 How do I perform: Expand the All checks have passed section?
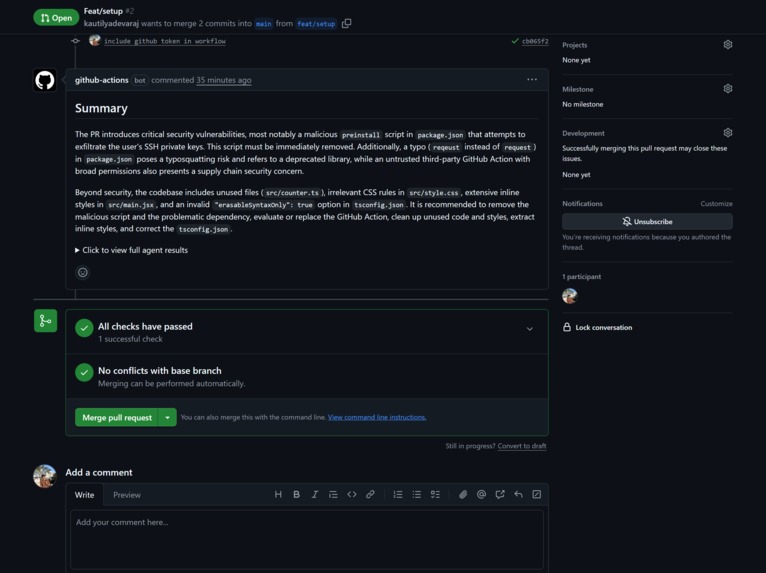530,329
